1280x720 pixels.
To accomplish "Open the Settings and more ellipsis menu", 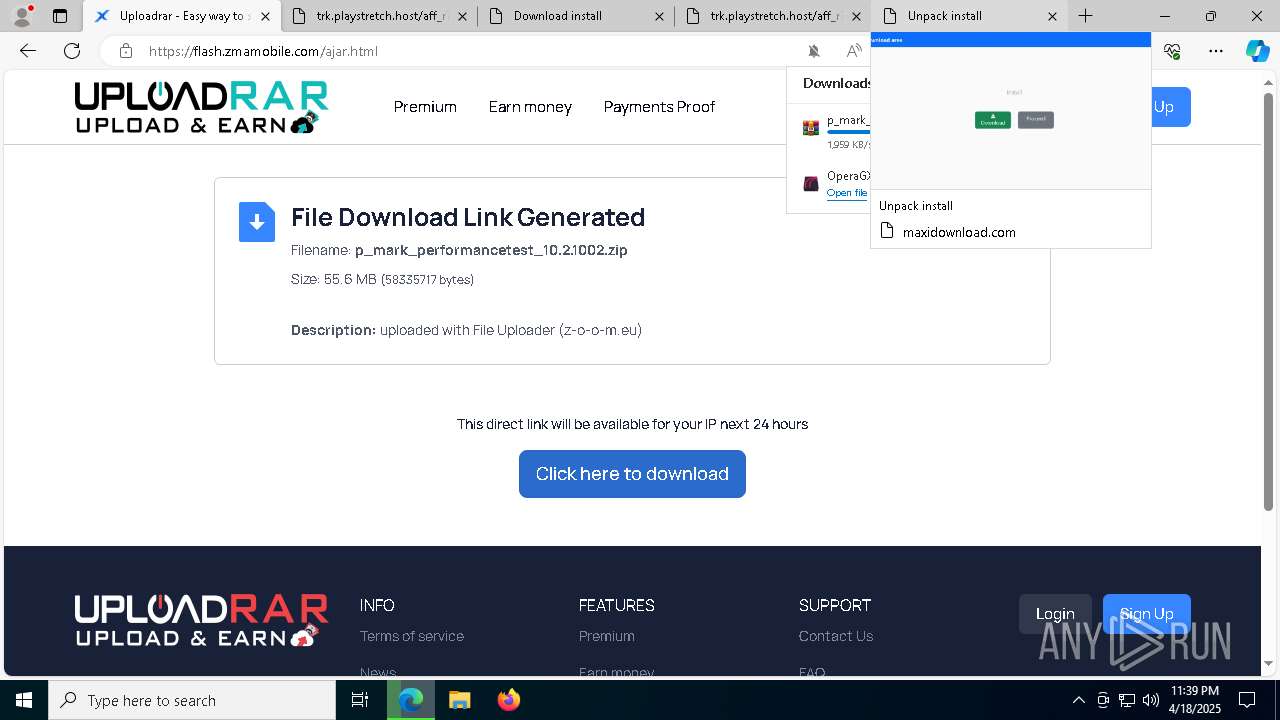I will coord(1216,51).
